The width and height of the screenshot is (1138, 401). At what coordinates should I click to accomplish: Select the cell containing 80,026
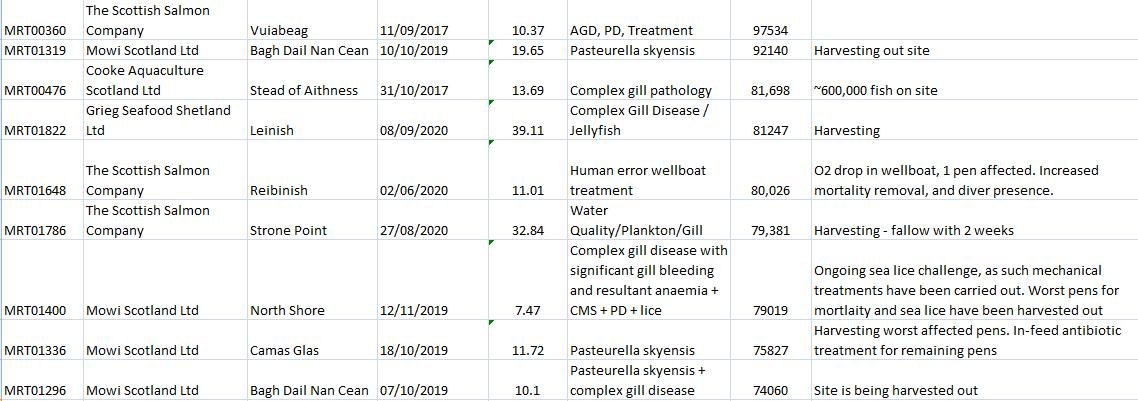[x=770, y=190]
